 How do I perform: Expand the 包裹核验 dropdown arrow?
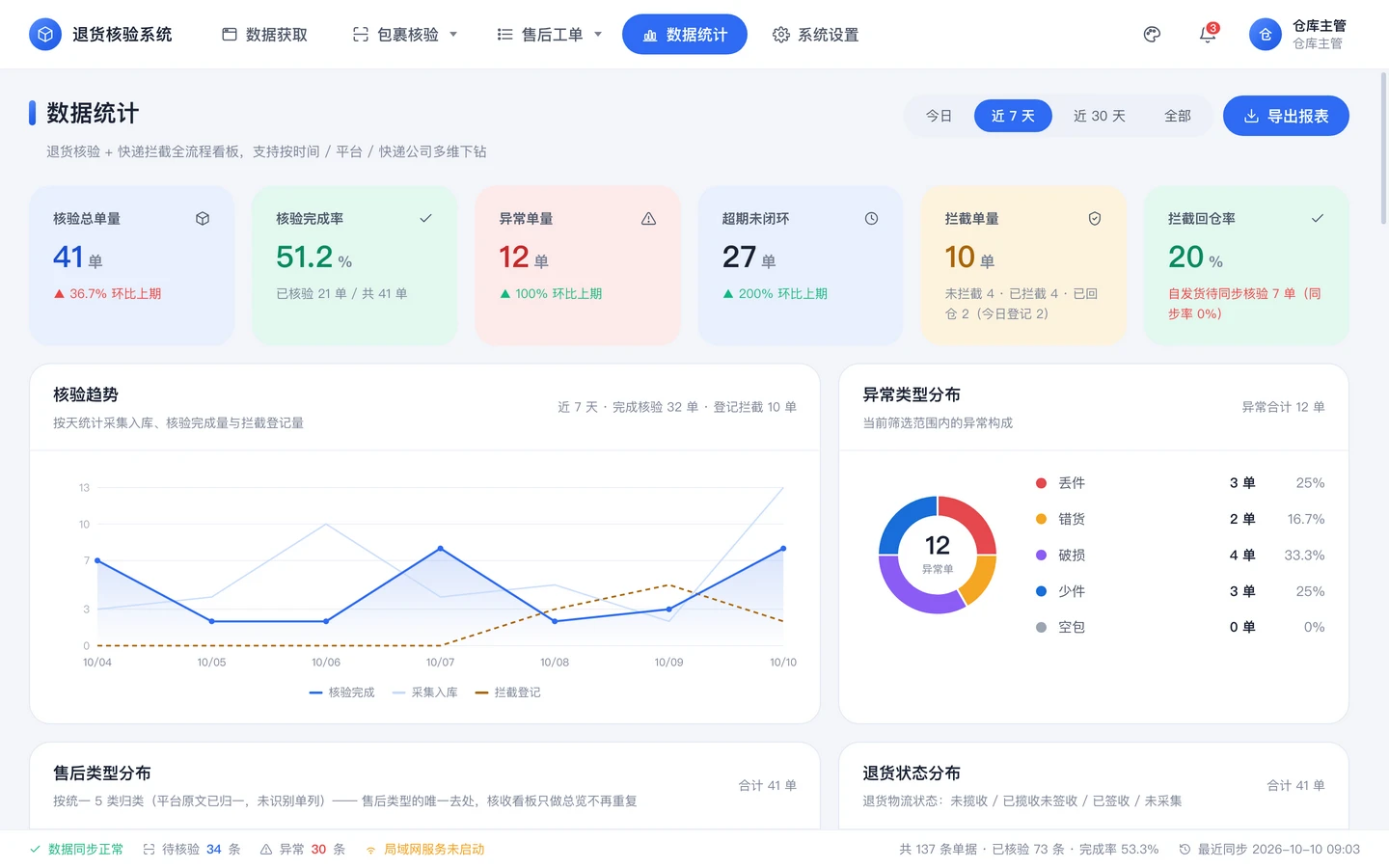click(453, 35)
